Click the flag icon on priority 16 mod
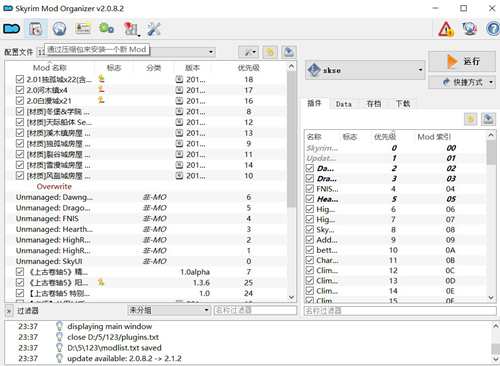The height and width of the screenshot is (366, 500). (101, 100)
